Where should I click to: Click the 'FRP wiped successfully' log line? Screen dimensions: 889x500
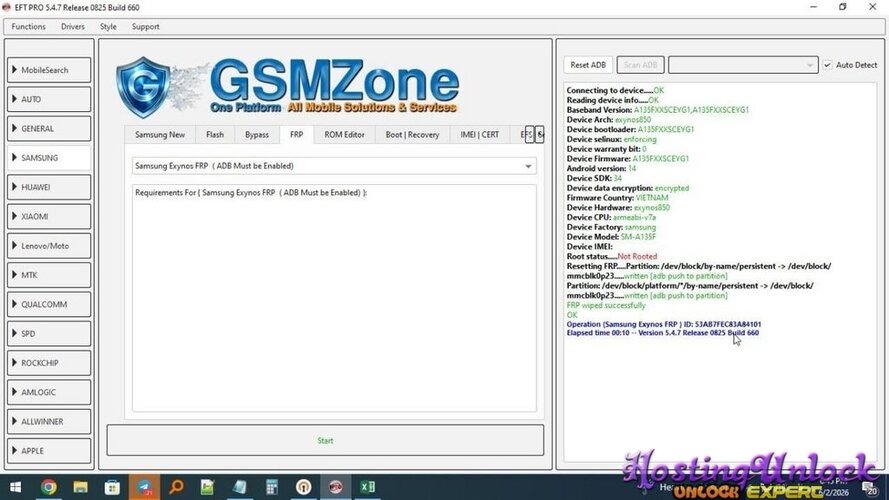[606, 306]
